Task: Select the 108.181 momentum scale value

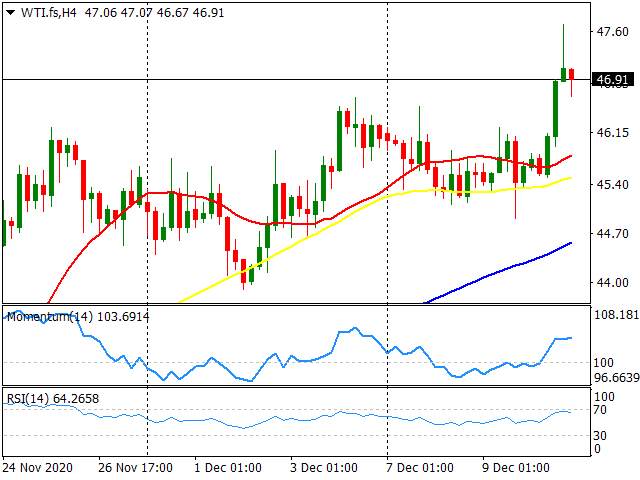Action: [616, 315]
